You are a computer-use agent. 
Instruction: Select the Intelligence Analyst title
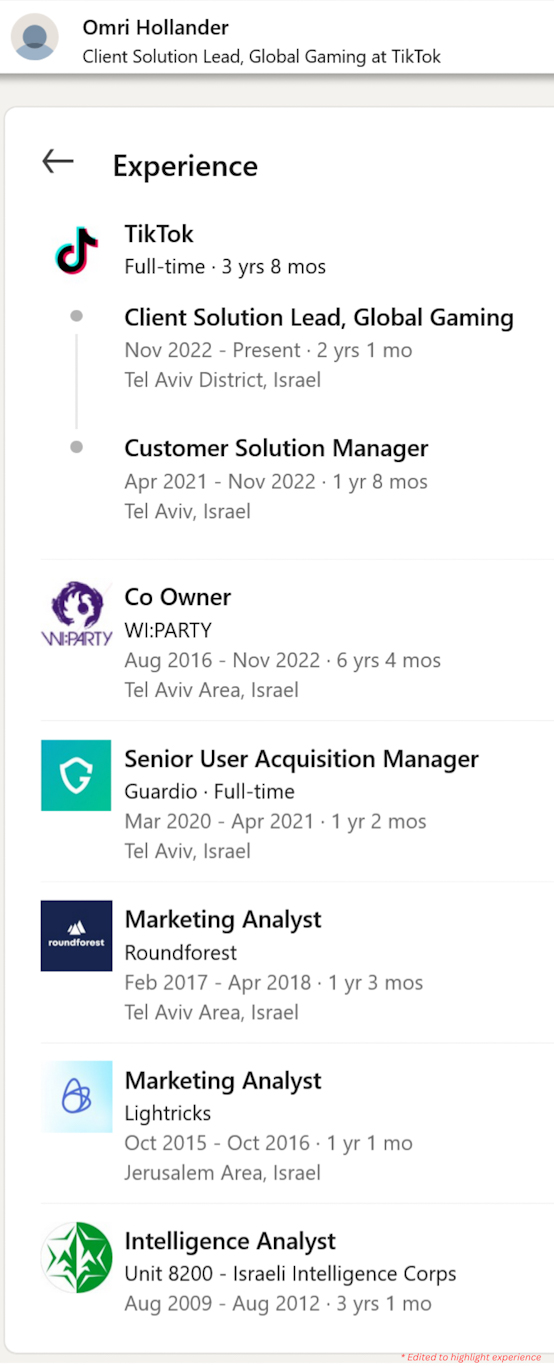pos(230,1241)
